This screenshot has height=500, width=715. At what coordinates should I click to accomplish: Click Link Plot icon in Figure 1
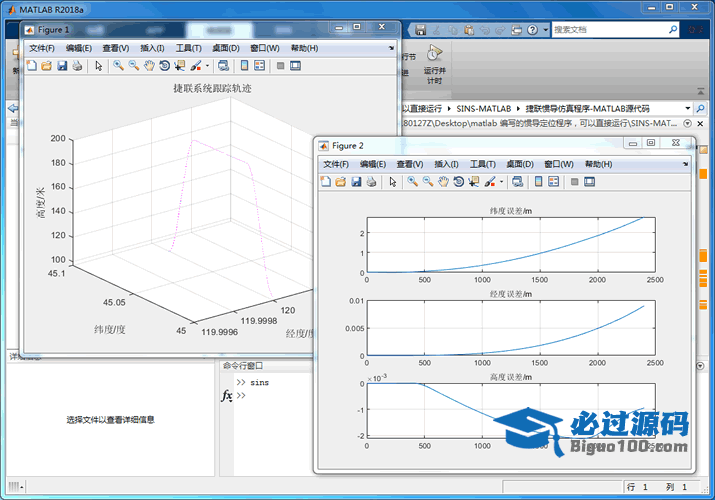pyautogui.click(x=223, y=66)
